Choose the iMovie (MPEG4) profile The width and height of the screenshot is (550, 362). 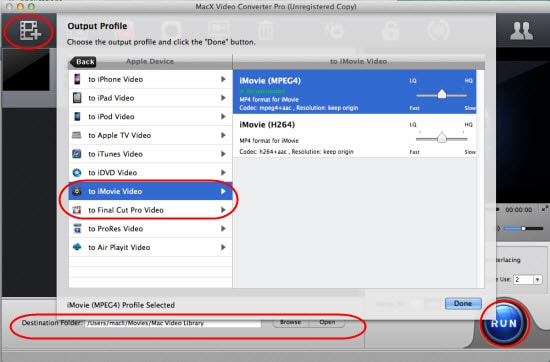pyautogui.click(x=354, y=92)
